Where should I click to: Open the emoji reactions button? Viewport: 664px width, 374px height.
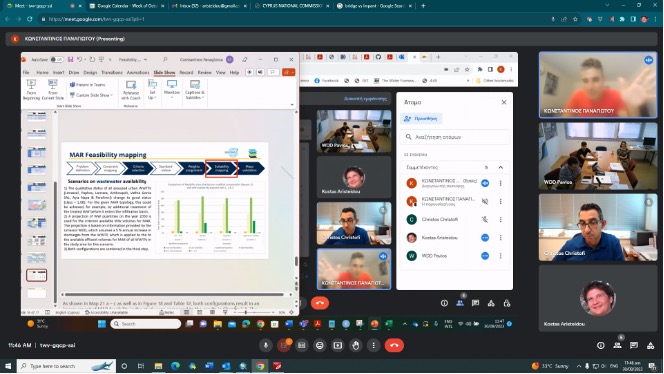[x=320, y=346]
